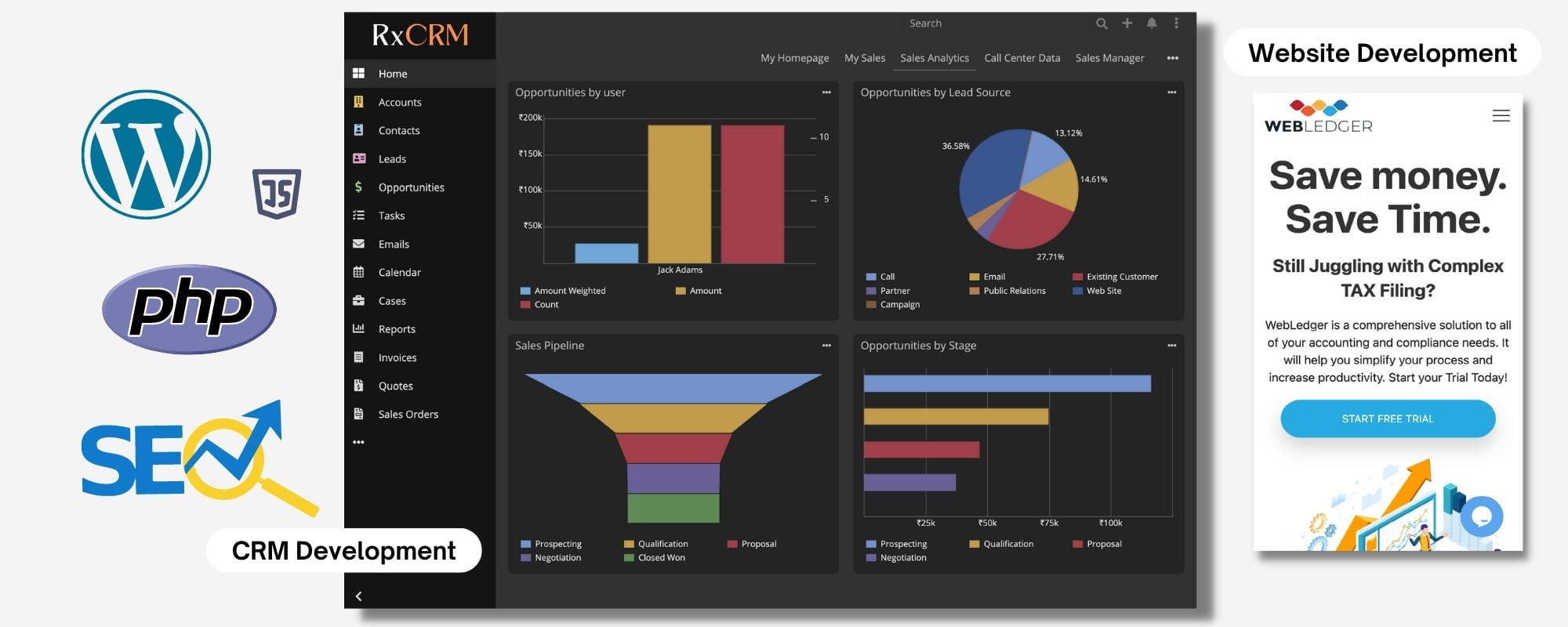
Task: Expand more sidebar items with ellipsis
Action: [358, 442]
